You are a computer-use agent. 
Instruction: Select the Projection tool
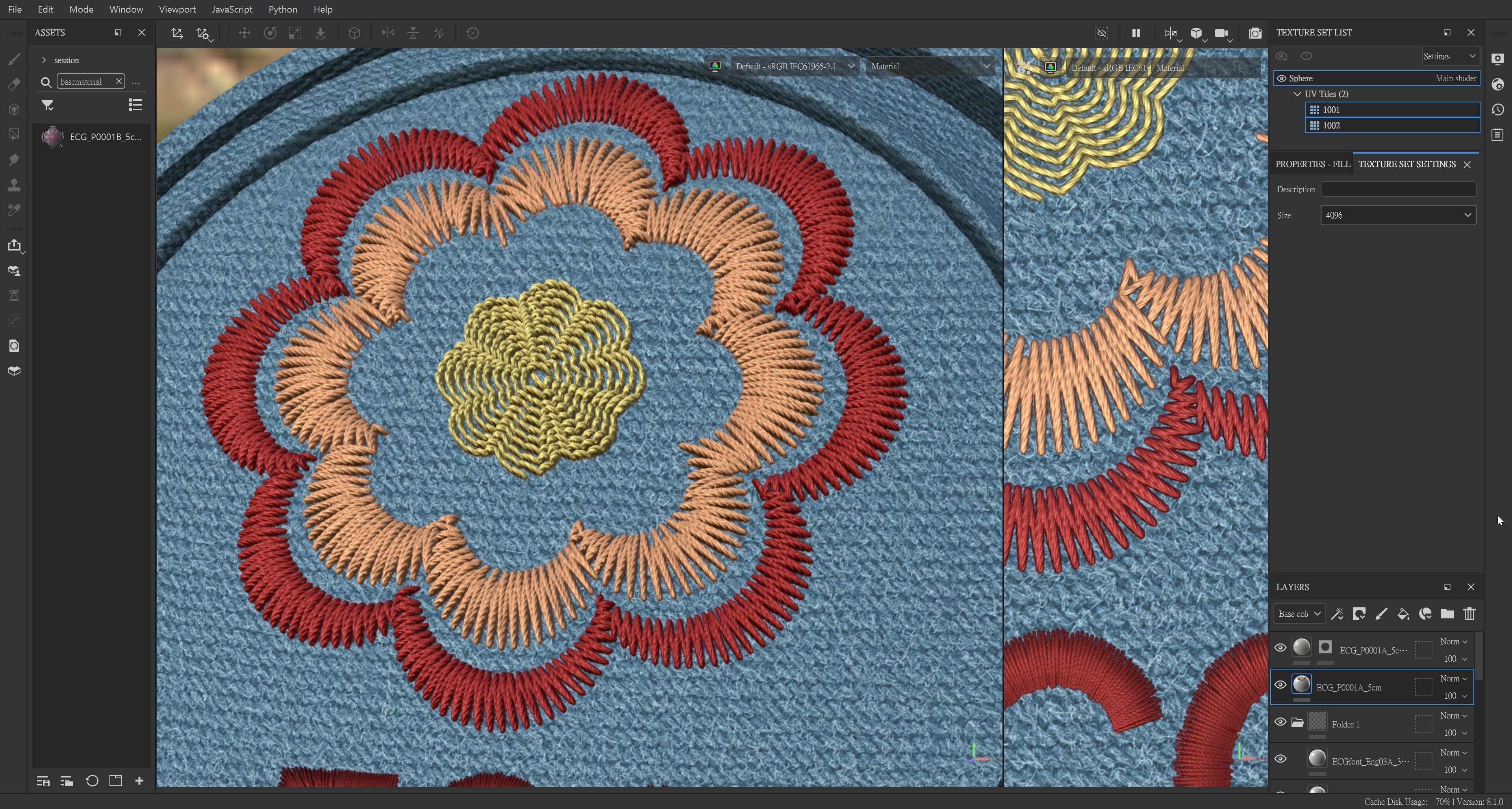tap(14, 110)
